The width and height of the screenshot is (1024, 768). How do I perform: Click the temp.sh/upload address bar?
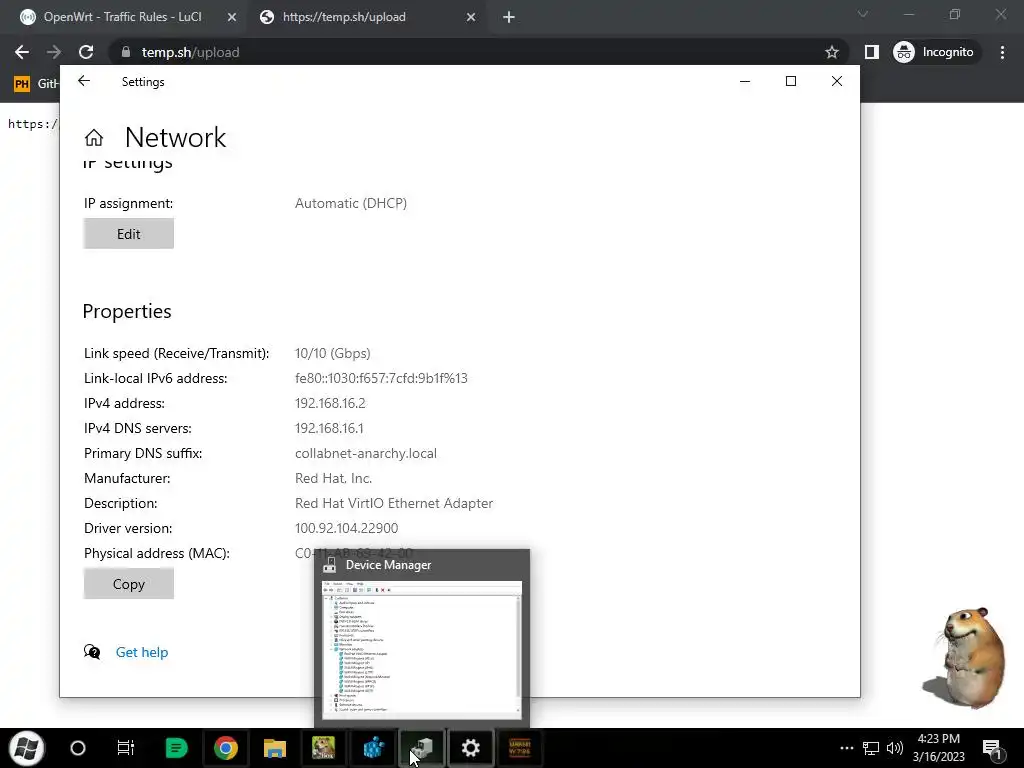pos(479,52)
